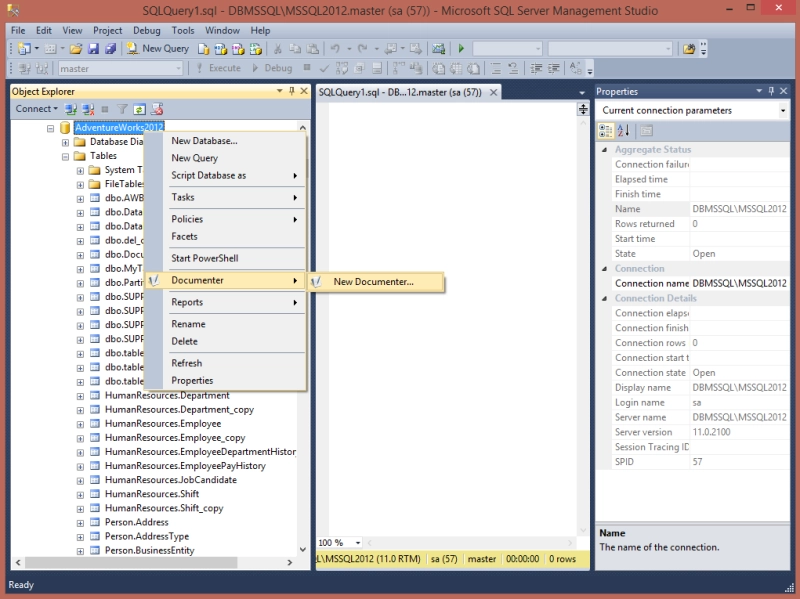The height and width of the screenshot is (599, 800).
Task: Select the SQLQuery1.sql document tab
Action: [400, 92]
